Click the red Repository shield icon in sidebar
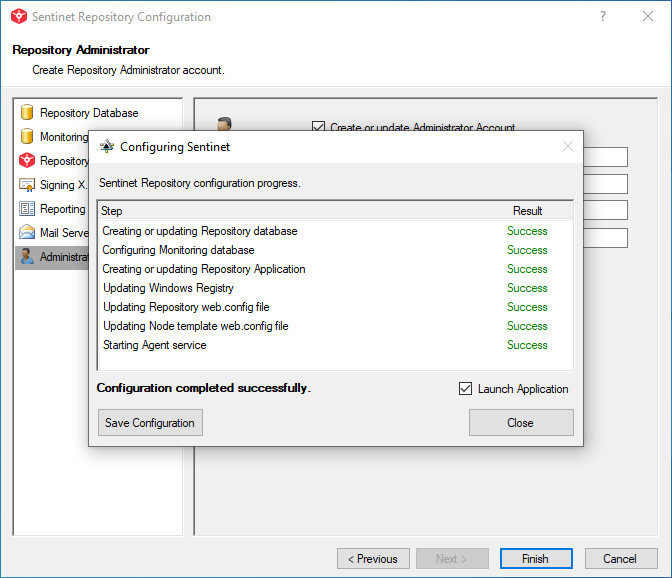672x578 pixels. [27, 160]
